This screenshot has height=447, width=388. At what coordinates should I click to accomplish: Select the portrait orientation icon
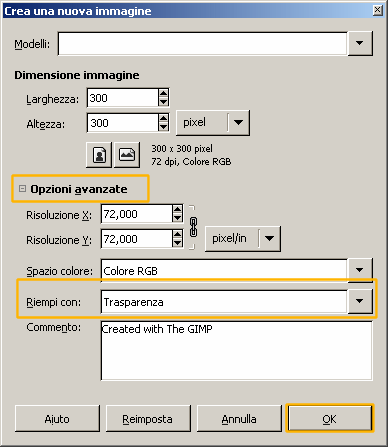pos(99,155)
